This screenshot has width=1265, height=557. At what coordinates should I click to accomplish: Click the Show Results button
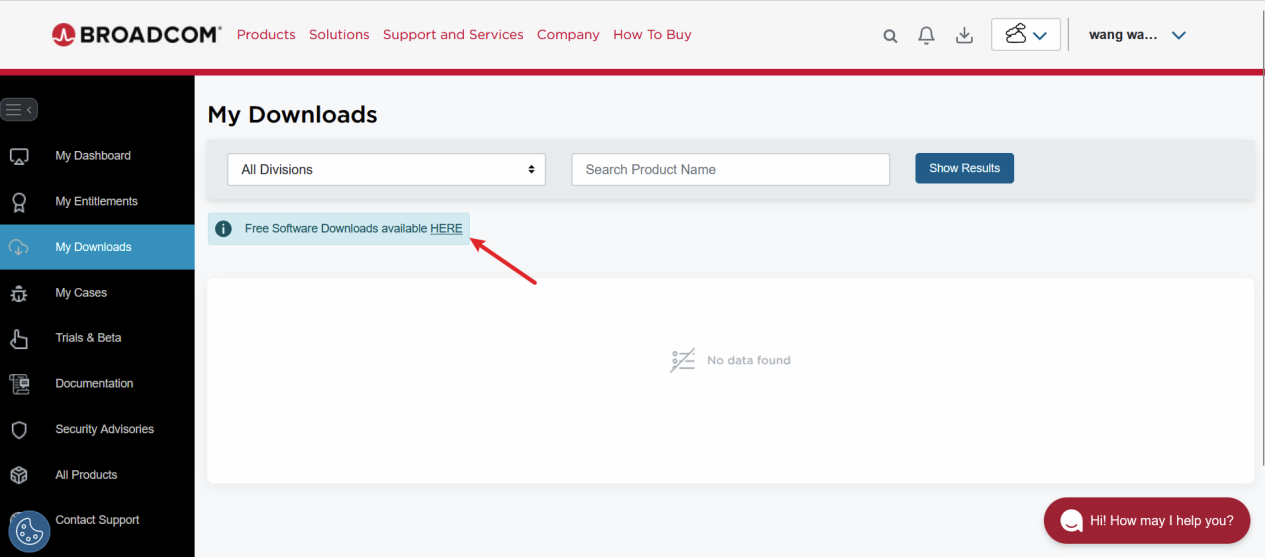(964, 168)
